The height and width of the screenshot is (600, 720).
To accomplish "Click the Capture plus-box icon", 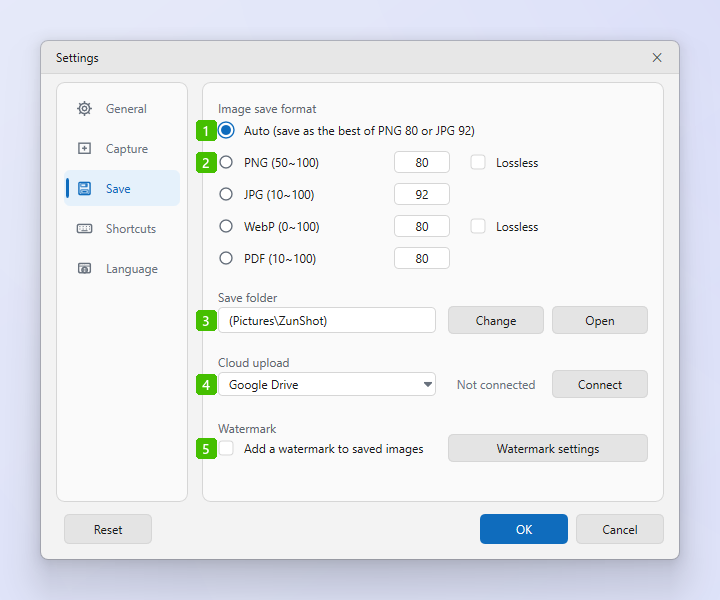I will tap(84, 148).
